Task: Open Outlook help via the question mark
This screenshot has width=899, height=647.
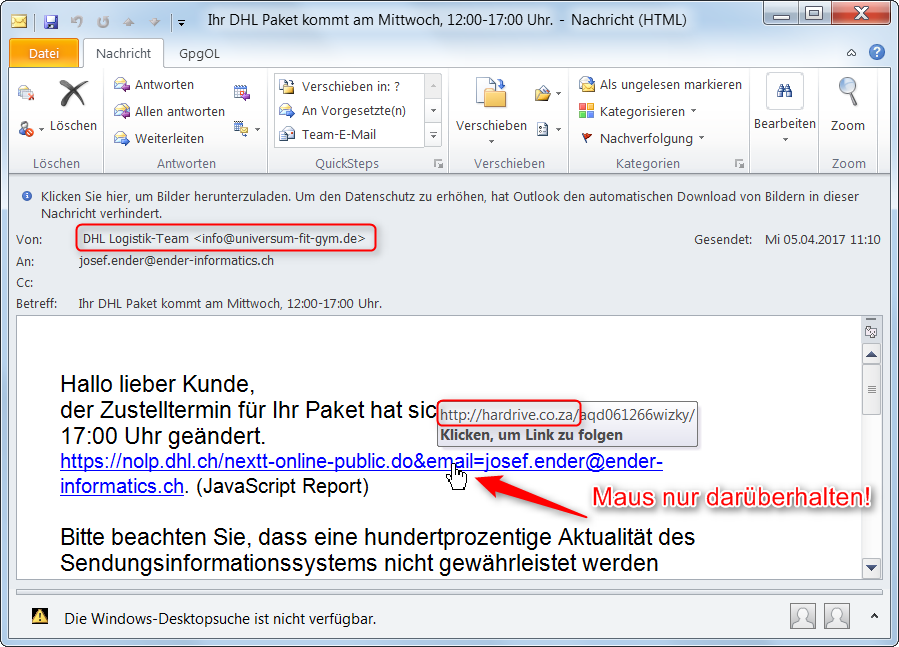Action: [x=877, y=52]
